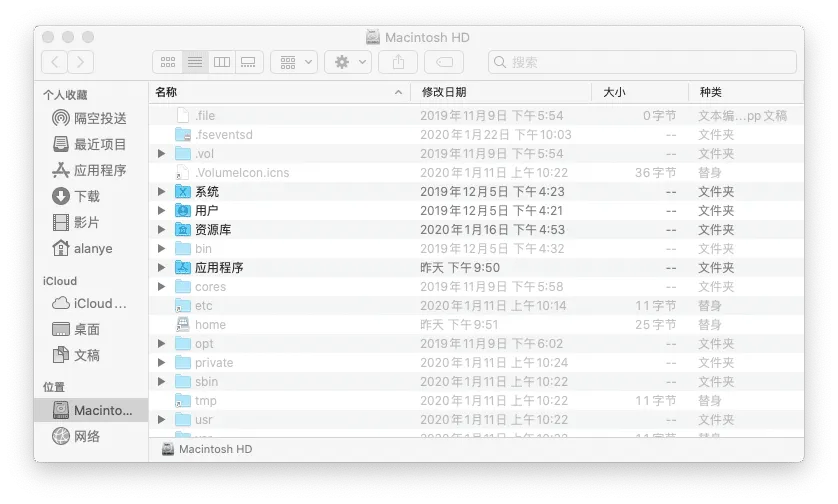Switch to gallery view
This screenshot has width=838, height=504.
(249, 62)
